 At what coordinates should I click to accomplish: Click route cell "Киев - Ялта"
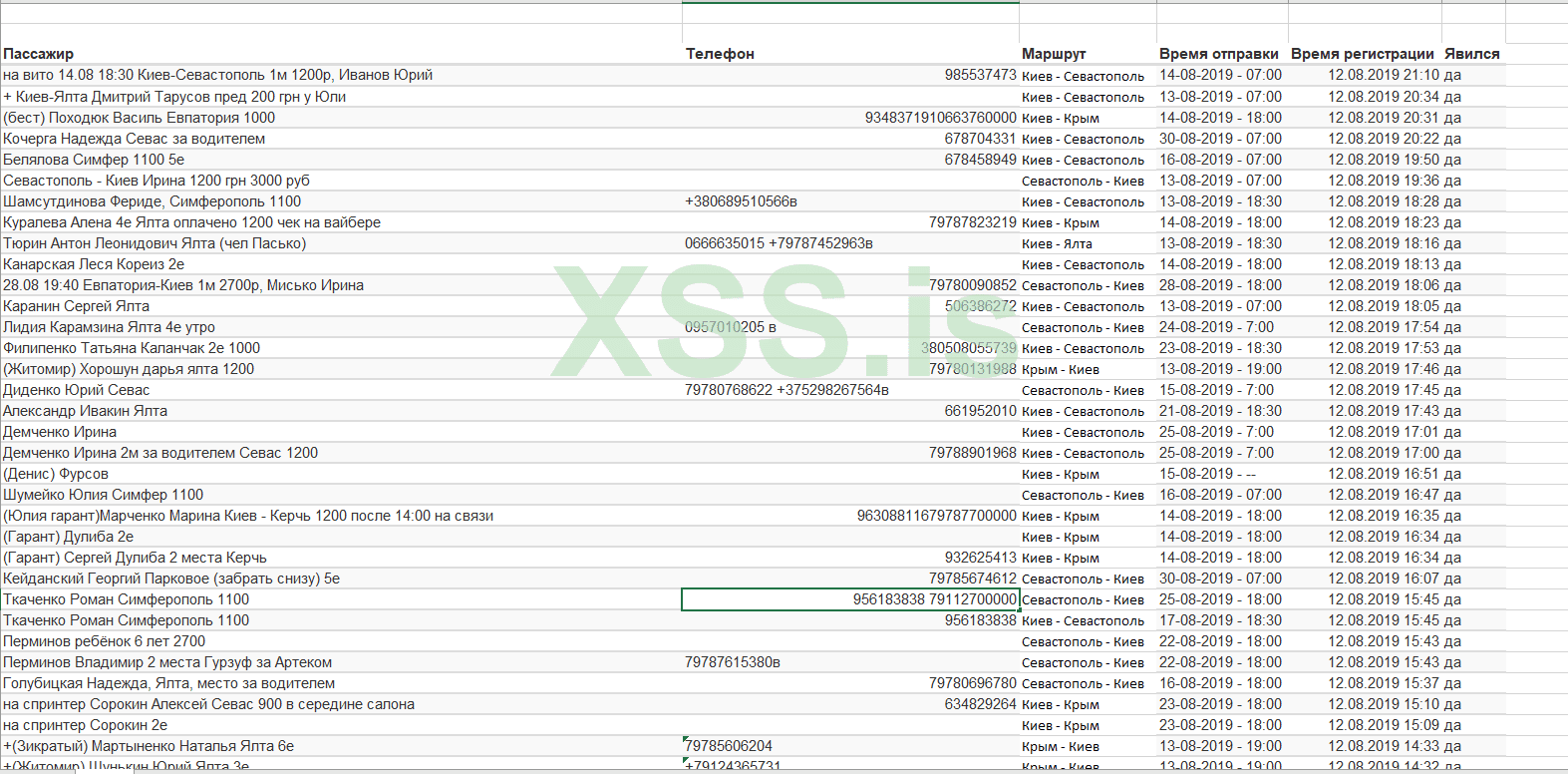1057,243
